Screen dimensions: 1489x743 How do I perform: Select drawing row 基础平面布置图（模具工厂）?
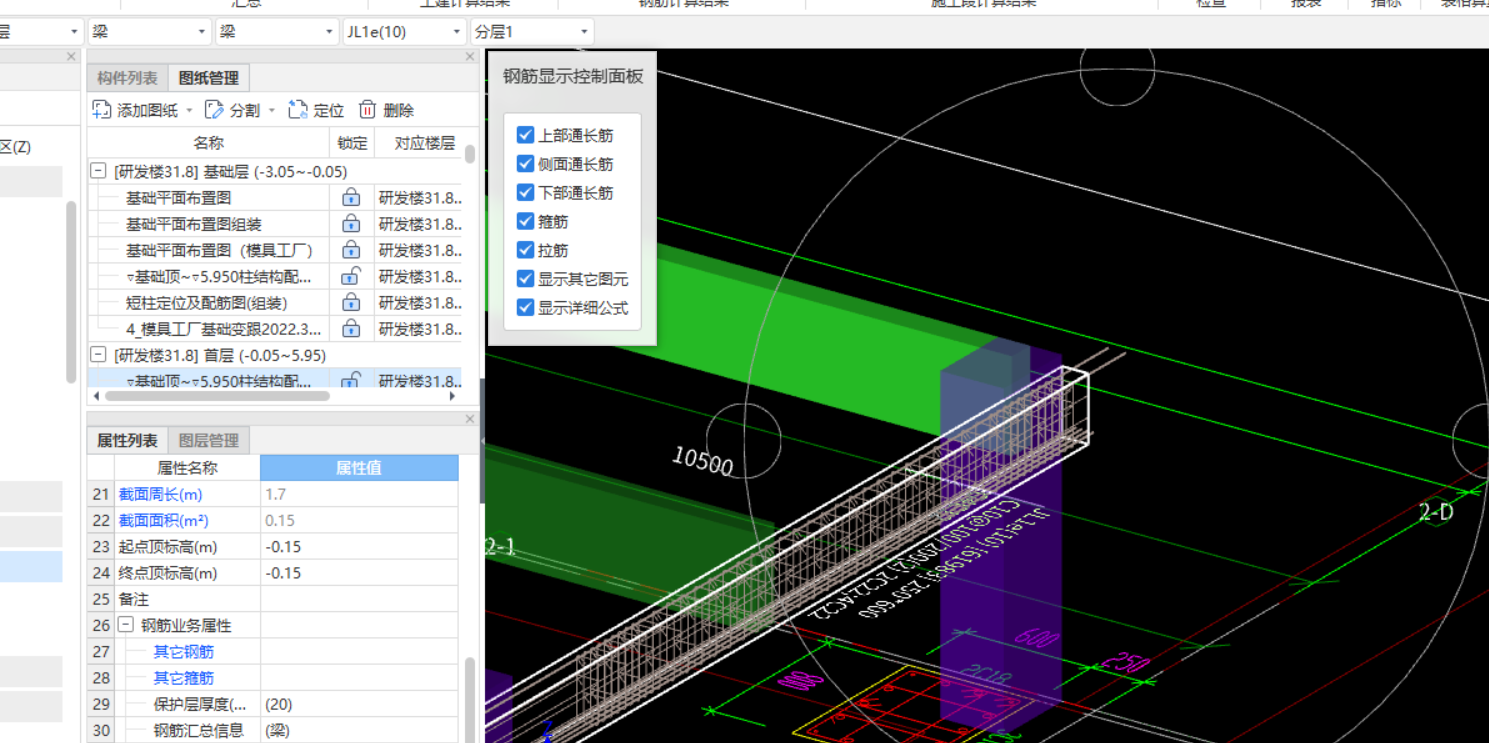[x=219, y=250]
